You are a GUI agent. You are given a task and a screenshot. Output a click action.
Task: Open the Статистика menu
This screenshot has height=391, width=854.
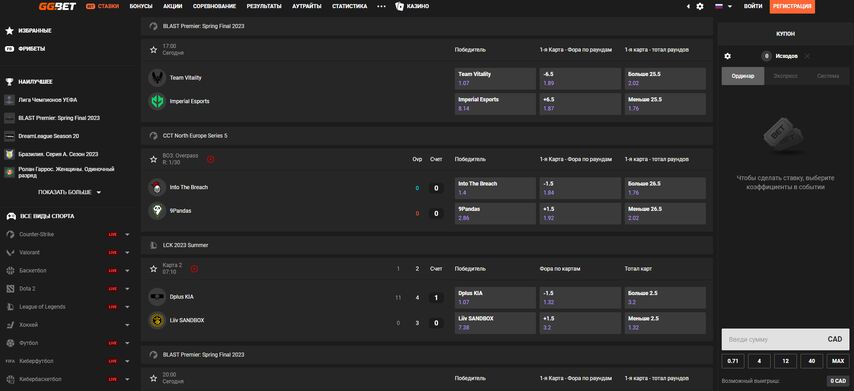[x=350, y=7]
